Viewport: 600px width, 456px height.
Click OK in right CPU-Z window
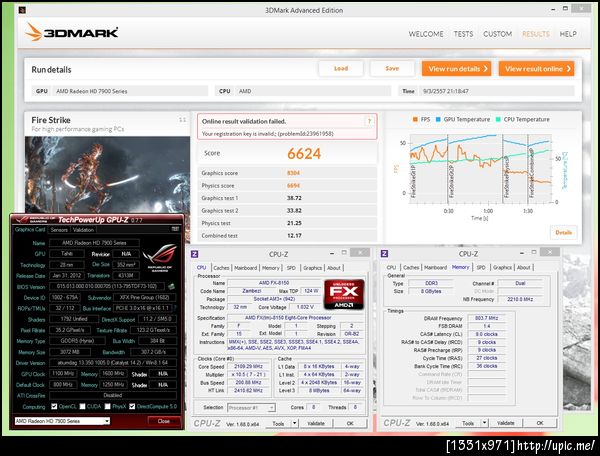click(540, 423)
